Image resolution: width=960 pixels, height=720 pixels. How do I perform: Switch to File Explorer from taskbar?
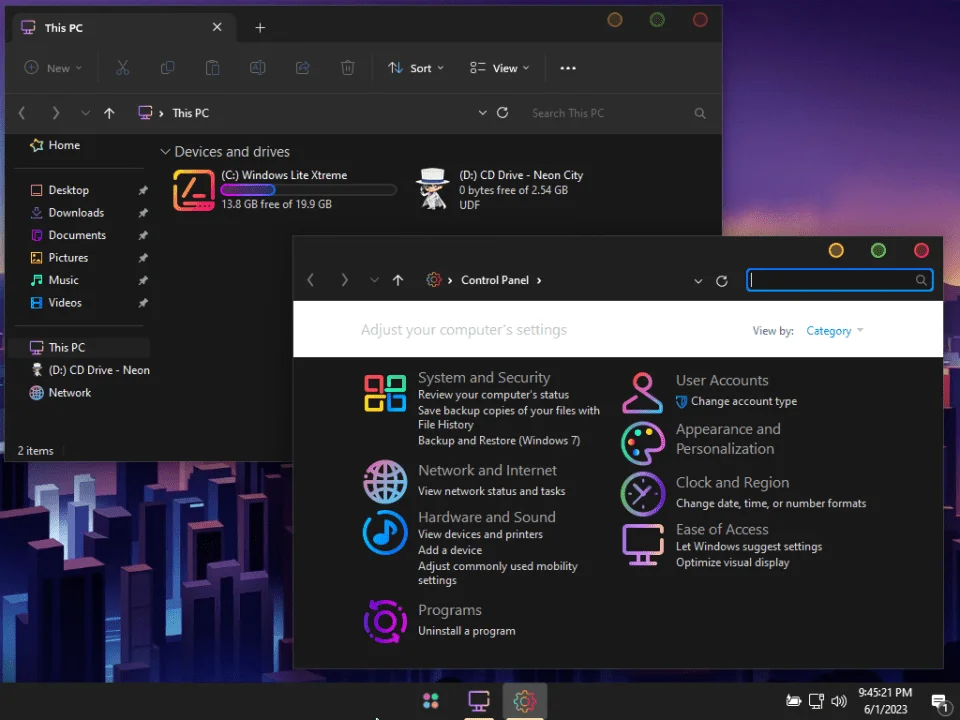coord(479,700)
